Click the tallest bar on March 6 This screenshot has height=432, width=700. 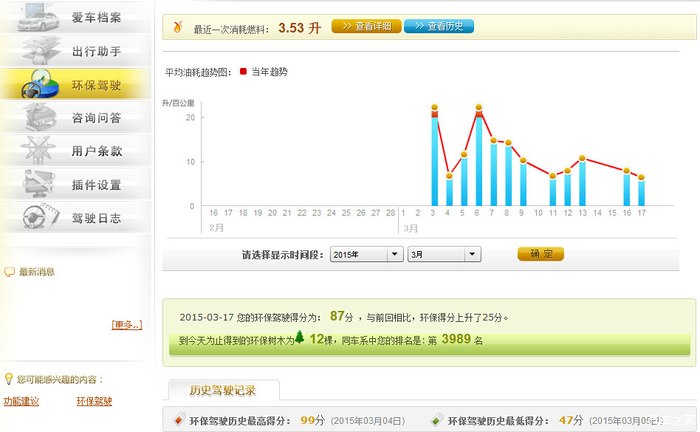point(479,160)
